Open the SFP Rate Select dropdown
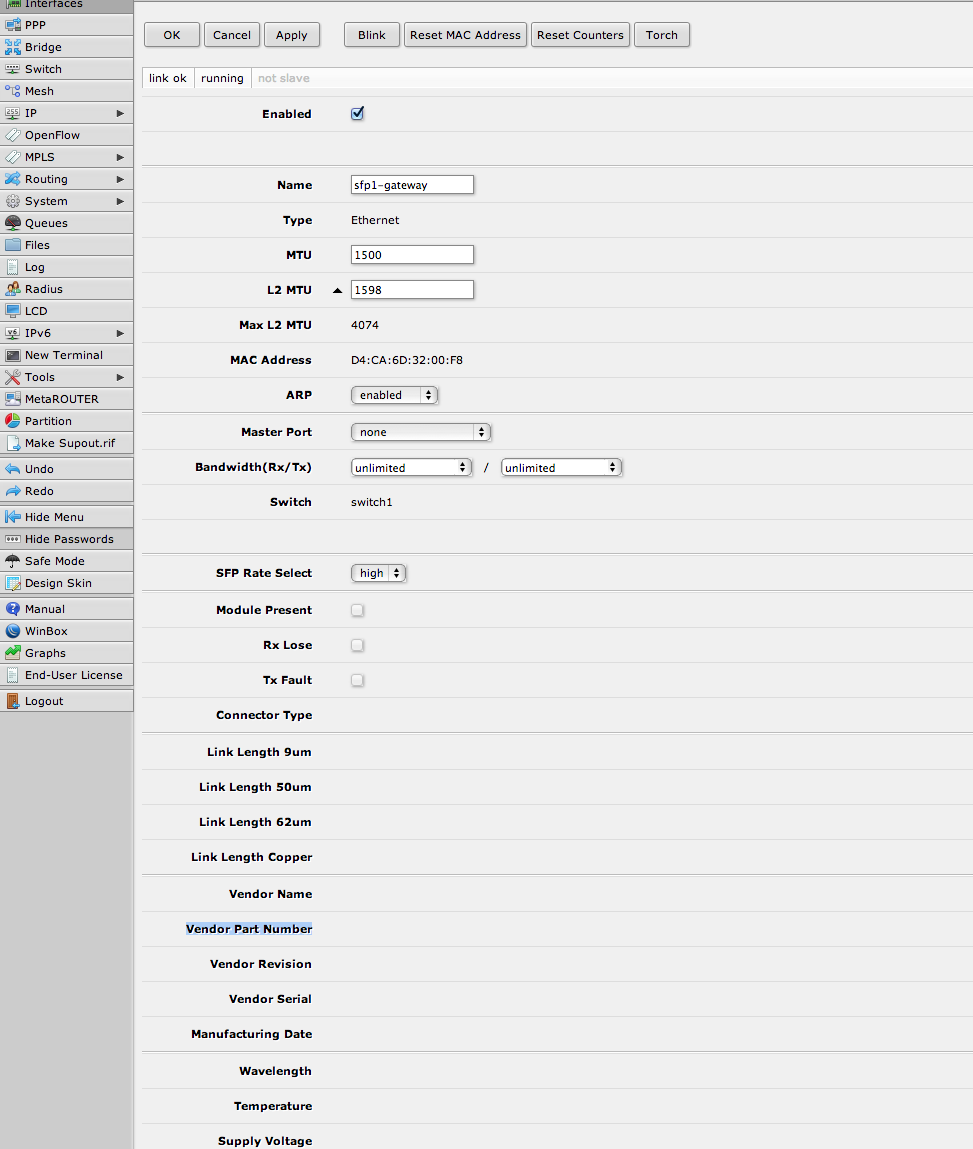Screen dimensions: 973x1149 [377, 572]
